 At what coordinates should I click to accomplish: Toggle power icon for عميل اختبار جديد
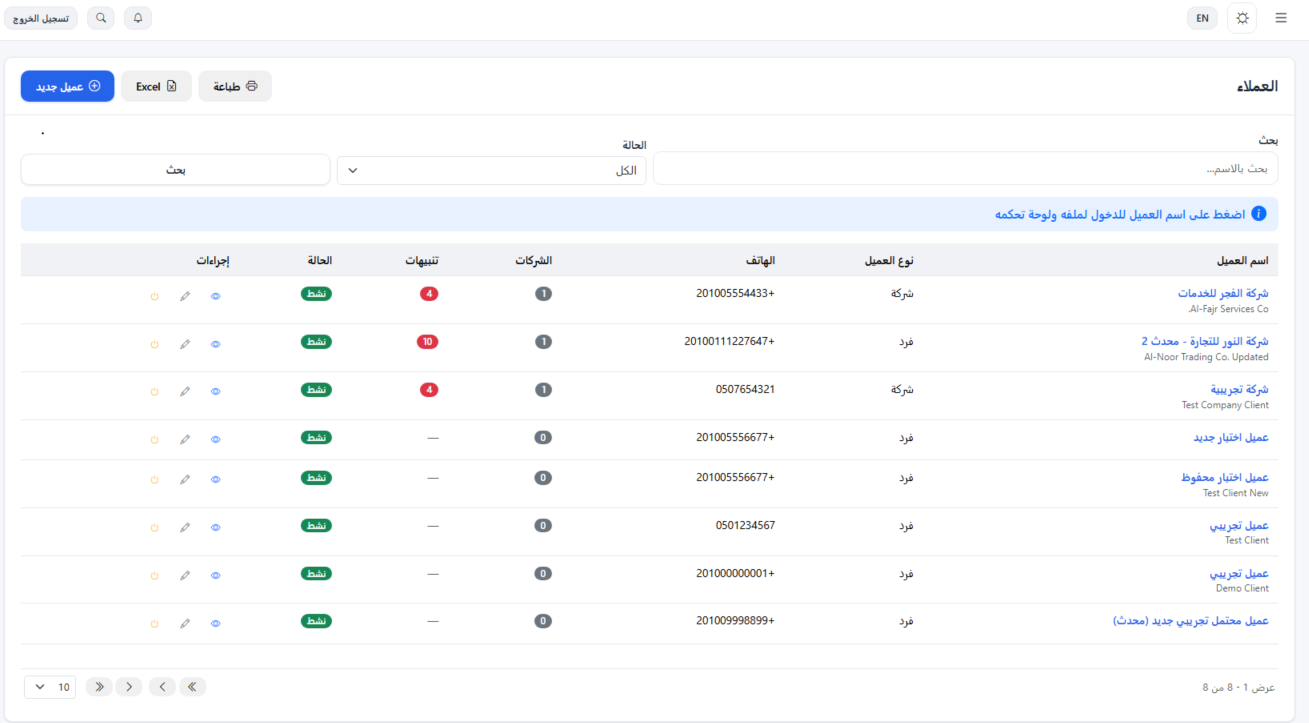[154, 440]
